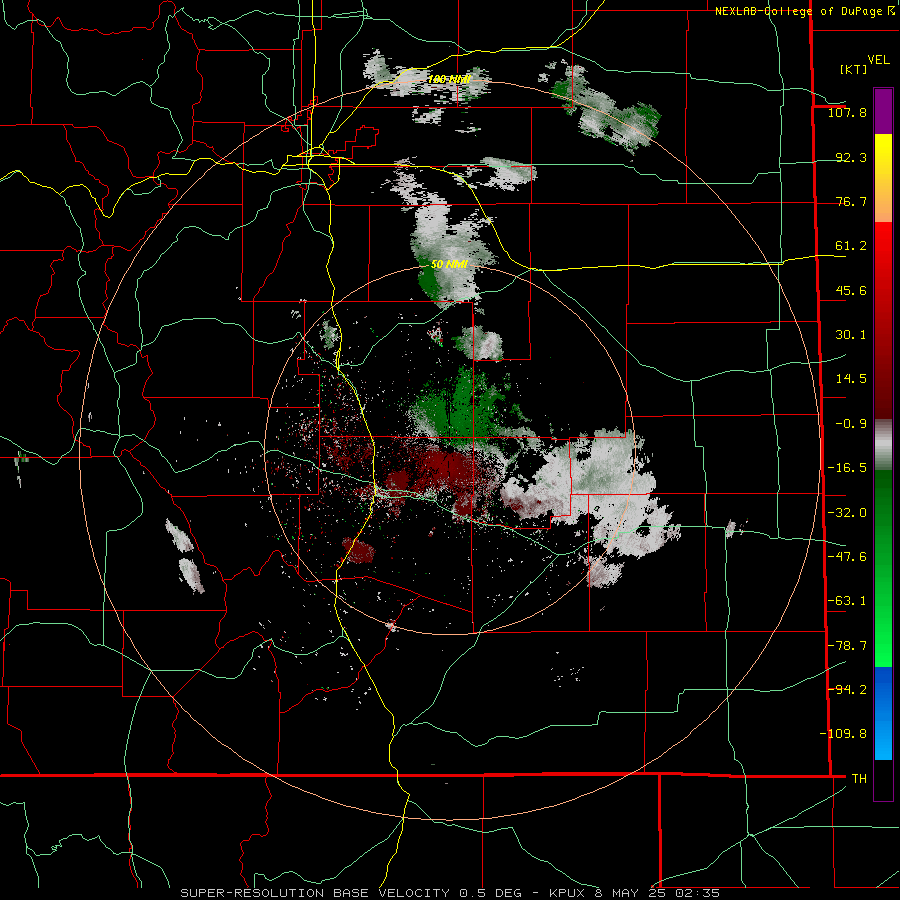This screenshot has height=900, width=900.
Task: Click the 107.8 scale value
Action: [x=847, y=112]
